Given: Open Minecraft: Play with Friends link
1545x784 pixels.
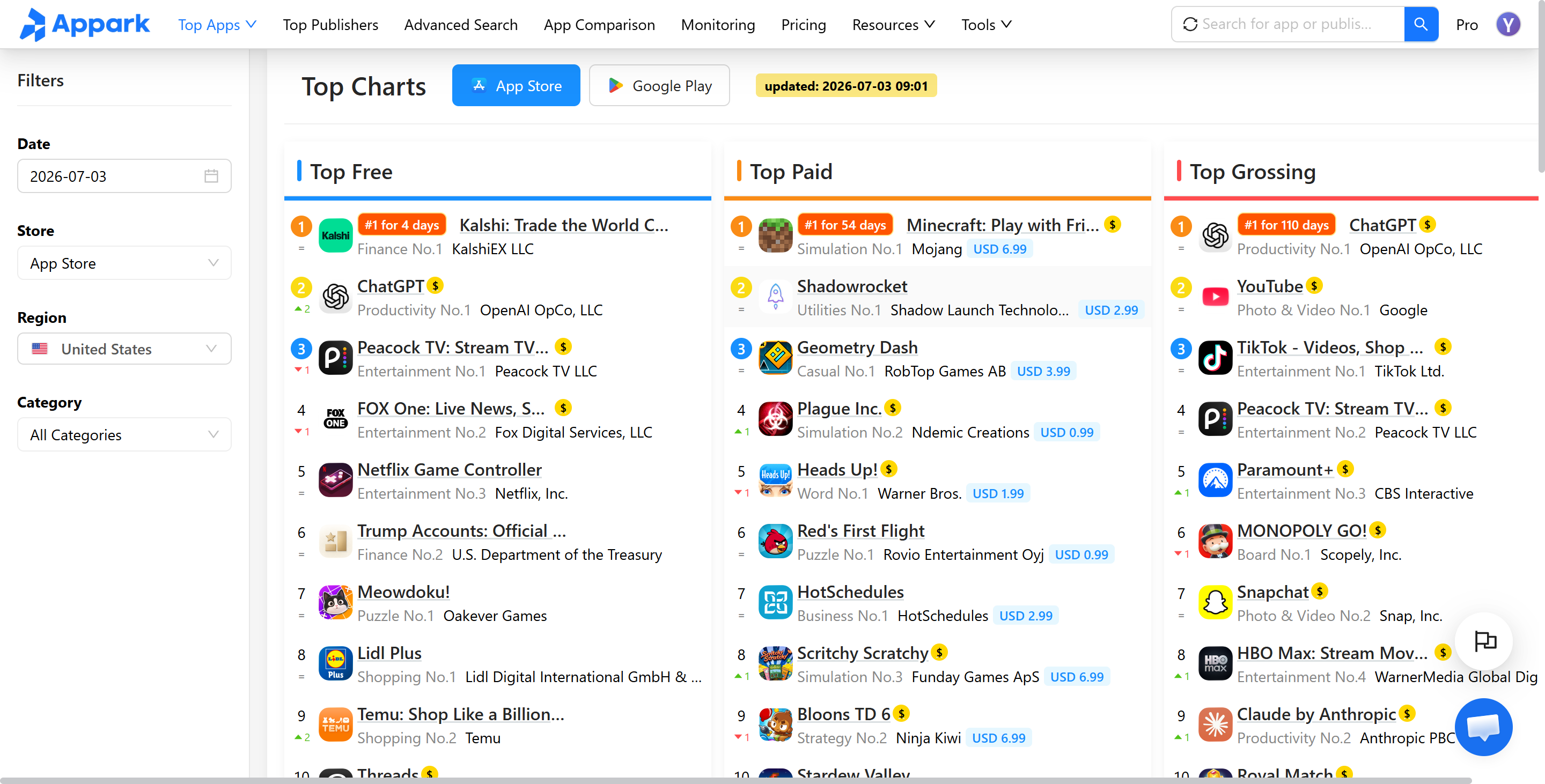Looking at the screenshot, I should point(1002,225).
